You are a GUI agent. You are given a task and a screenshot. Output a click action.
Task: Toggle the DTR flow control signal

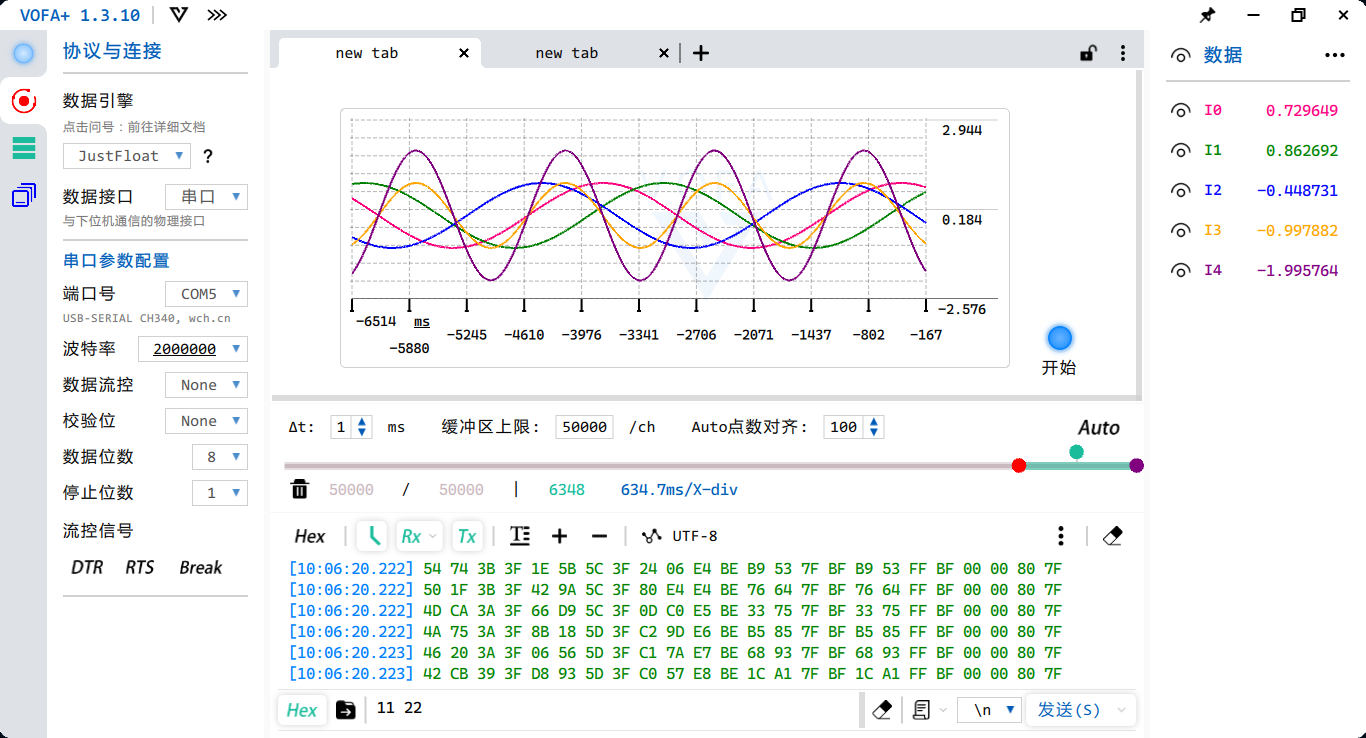86,567
